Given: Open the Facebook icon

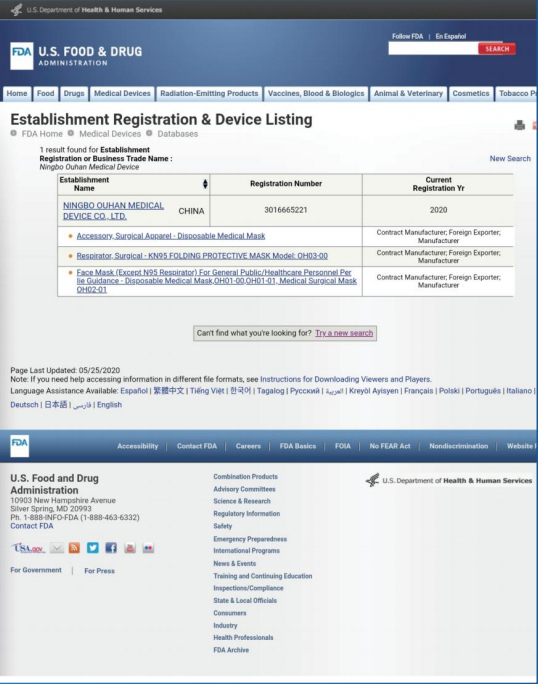Looking at the screenshot, I should 111,548.
